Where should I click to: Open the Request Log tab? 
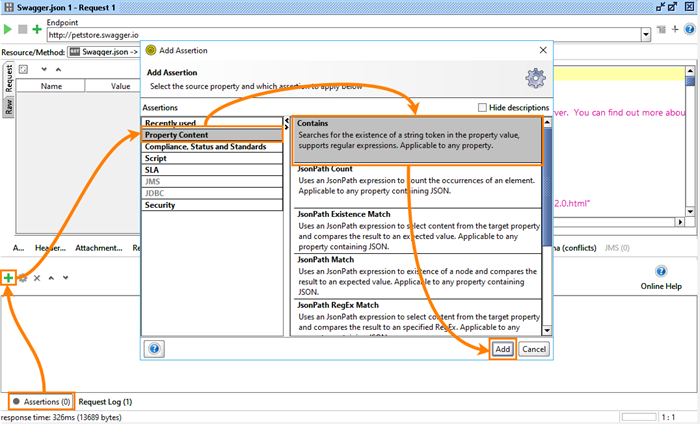click(106, 401)
